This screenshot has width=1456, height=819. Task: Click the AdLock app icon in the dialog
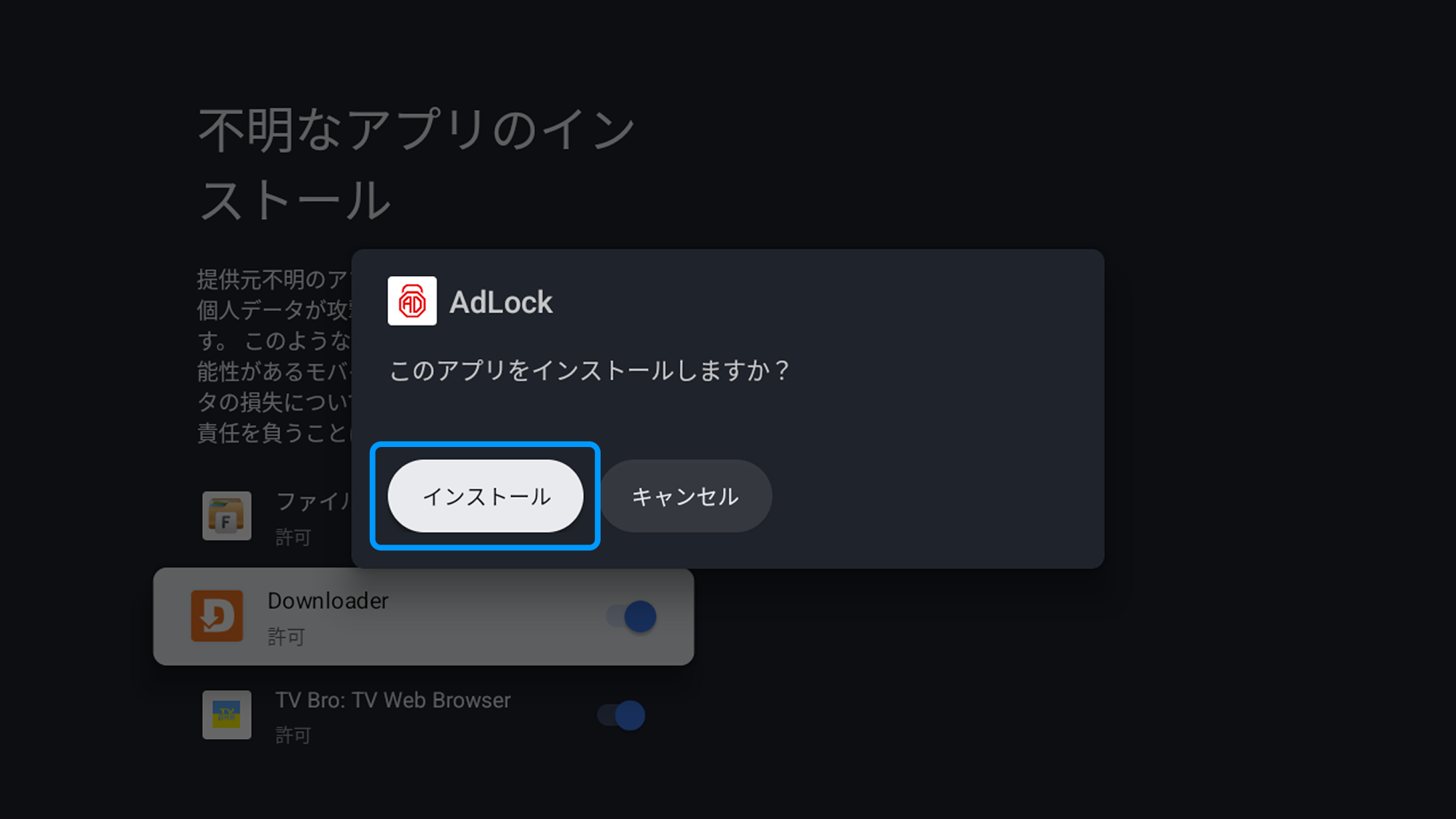[x=412, y=301]
